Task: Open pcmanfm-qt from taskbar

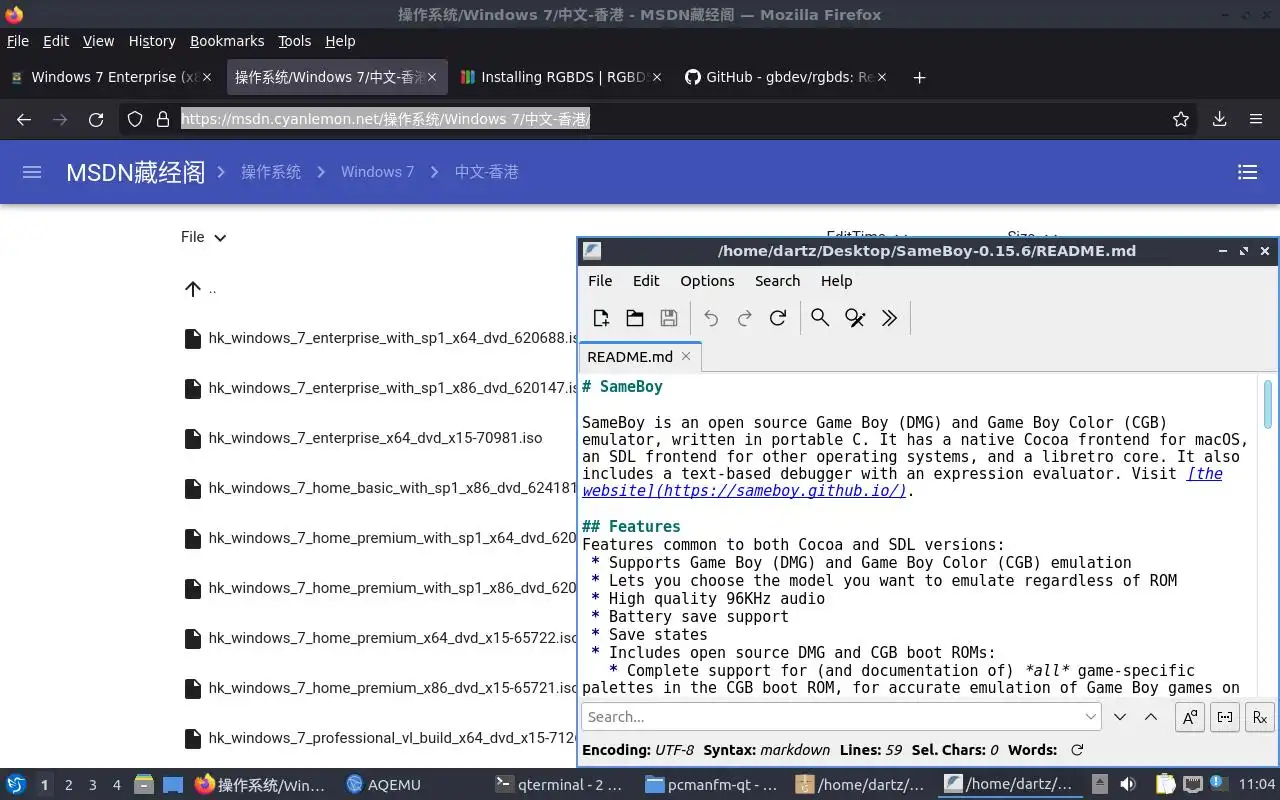Action: coord(712,785)
